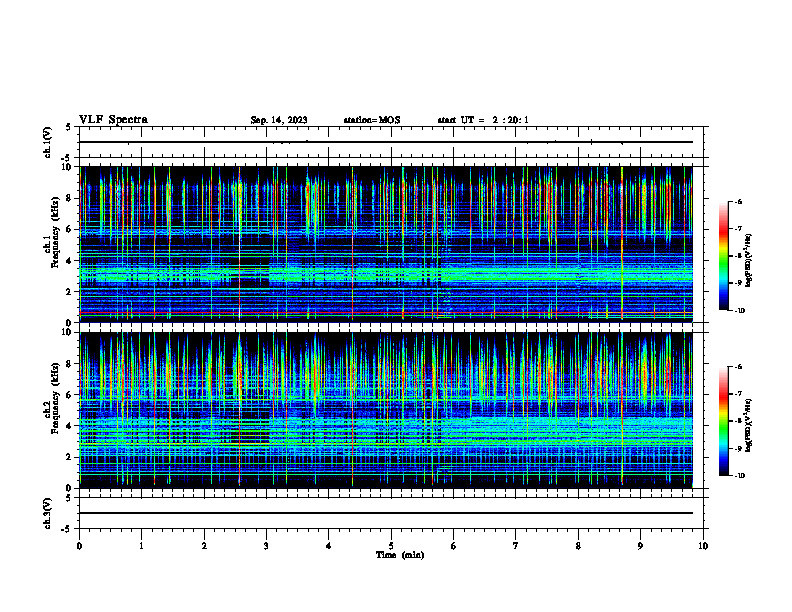The height and width of the screenshot is (612, 792).
Task: Click the "Time (min)" x-axis label
Action: [x=400, y=555]
